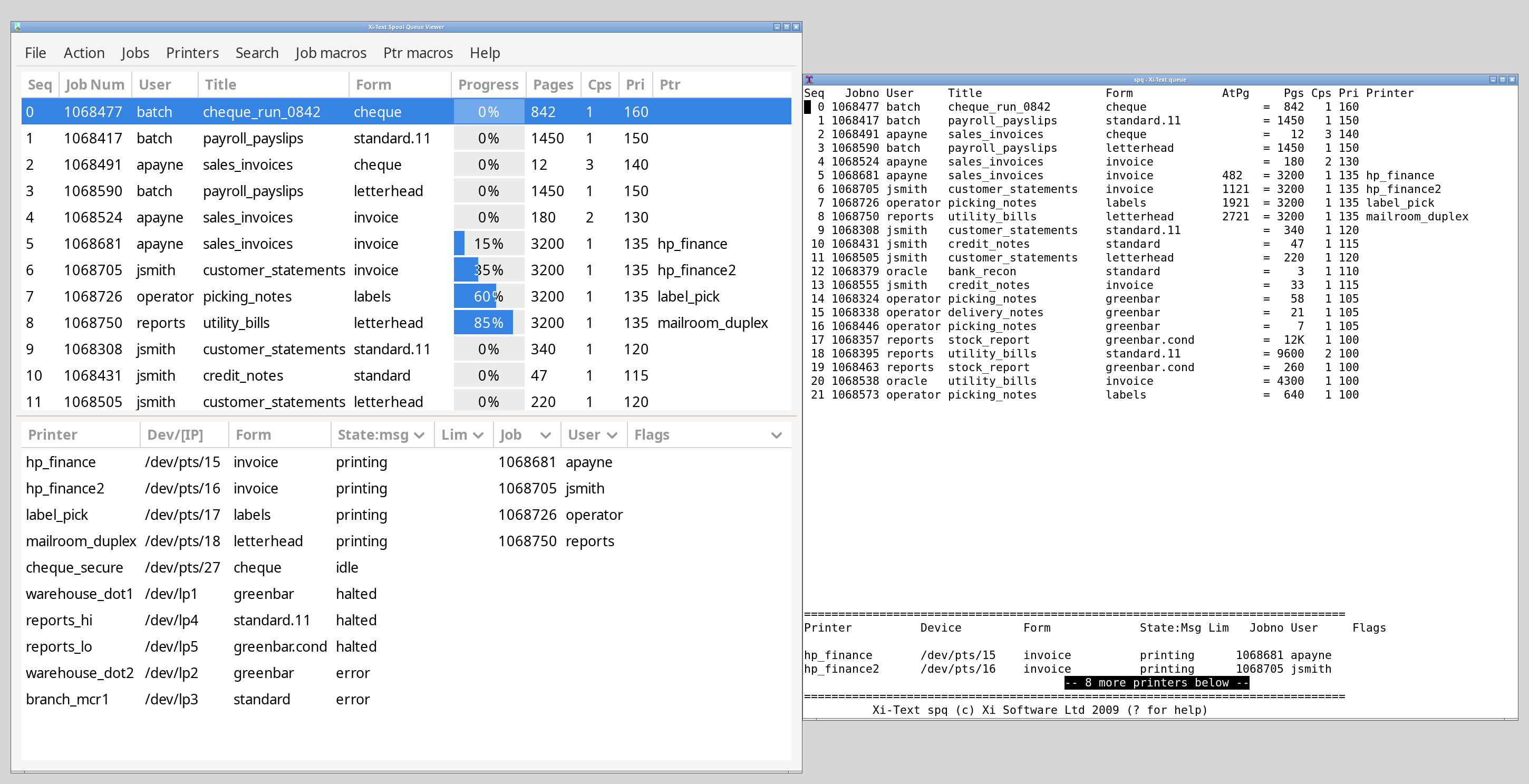Select the idle cheque_secure printer
This screenshot has height=784, width=1529.
click(x=406, y=567)
